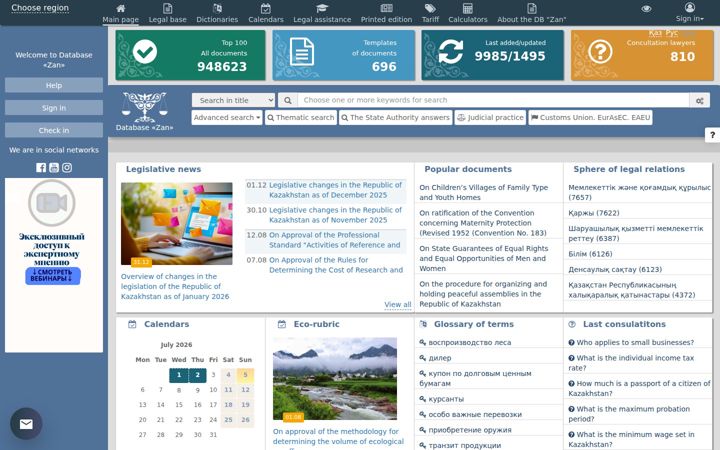
Task: Click the floating mail envelope button
Action: (x=26, y=424)
